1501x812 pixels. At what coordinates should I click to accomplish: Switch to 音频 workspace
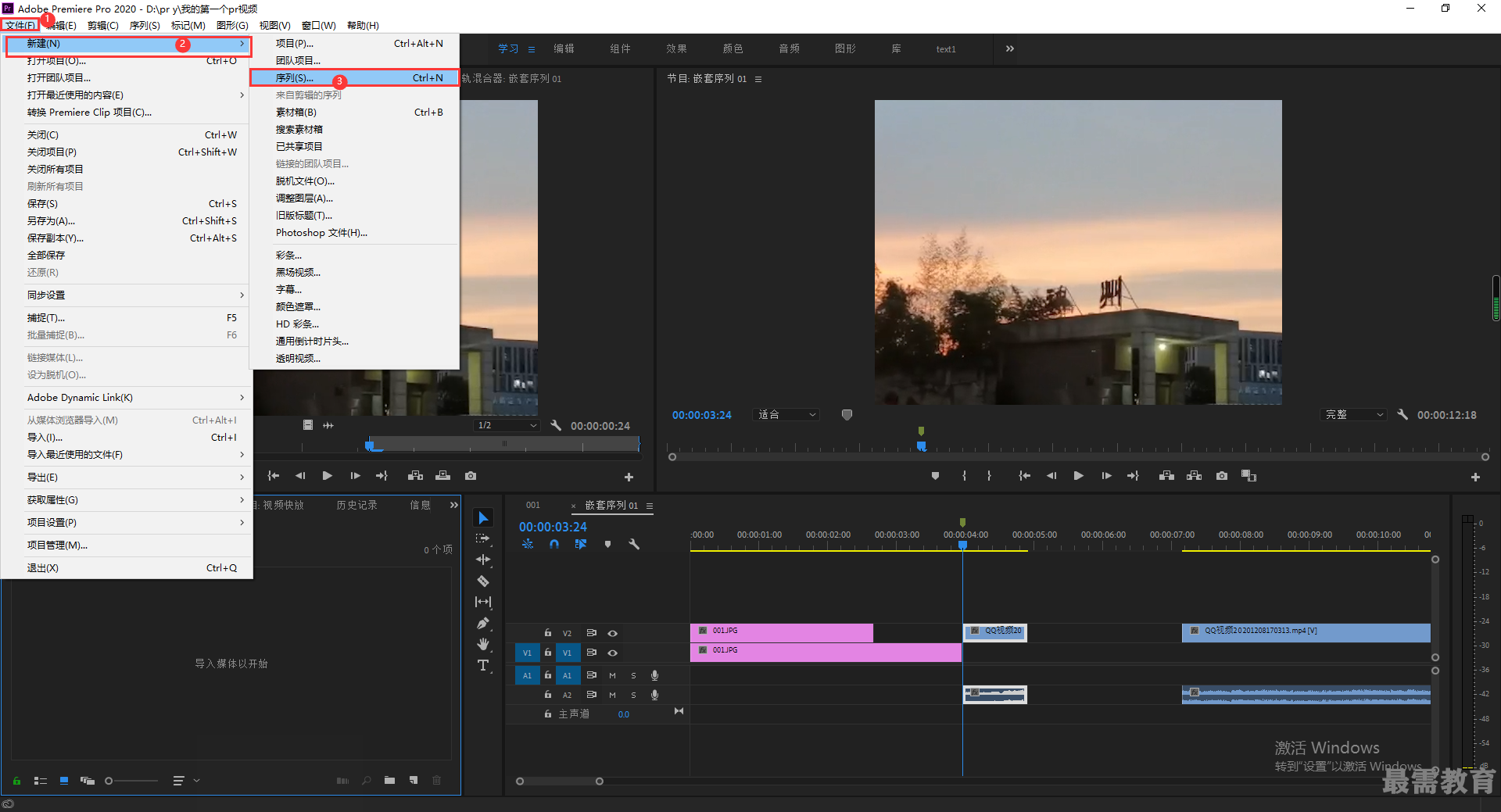pos(789,48)
